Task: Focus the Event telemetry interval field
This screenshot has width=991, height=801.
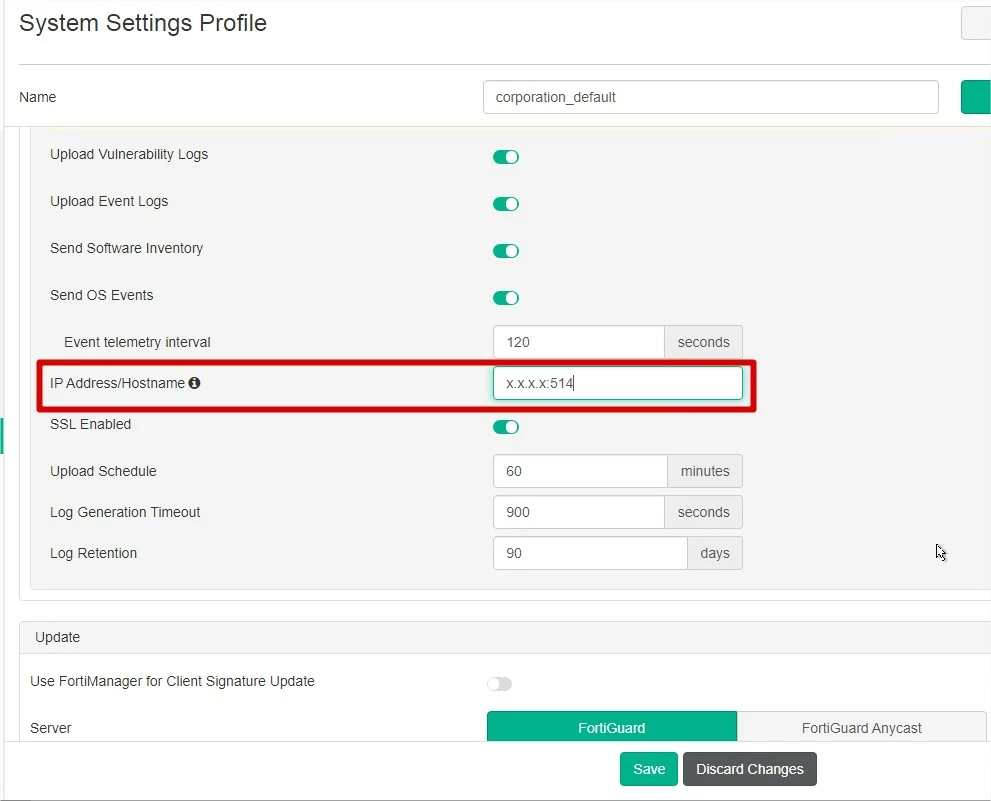Action: [x=579, y=342]
